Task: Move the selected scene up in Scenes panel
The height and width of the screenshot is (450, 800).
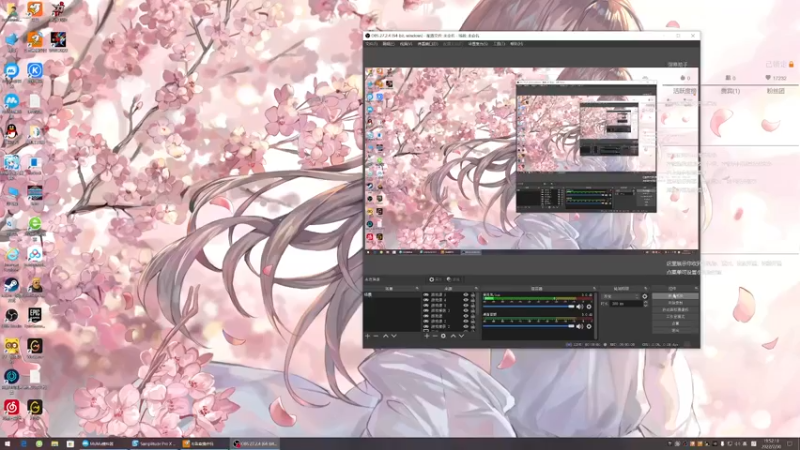Action: coord(386,336)
